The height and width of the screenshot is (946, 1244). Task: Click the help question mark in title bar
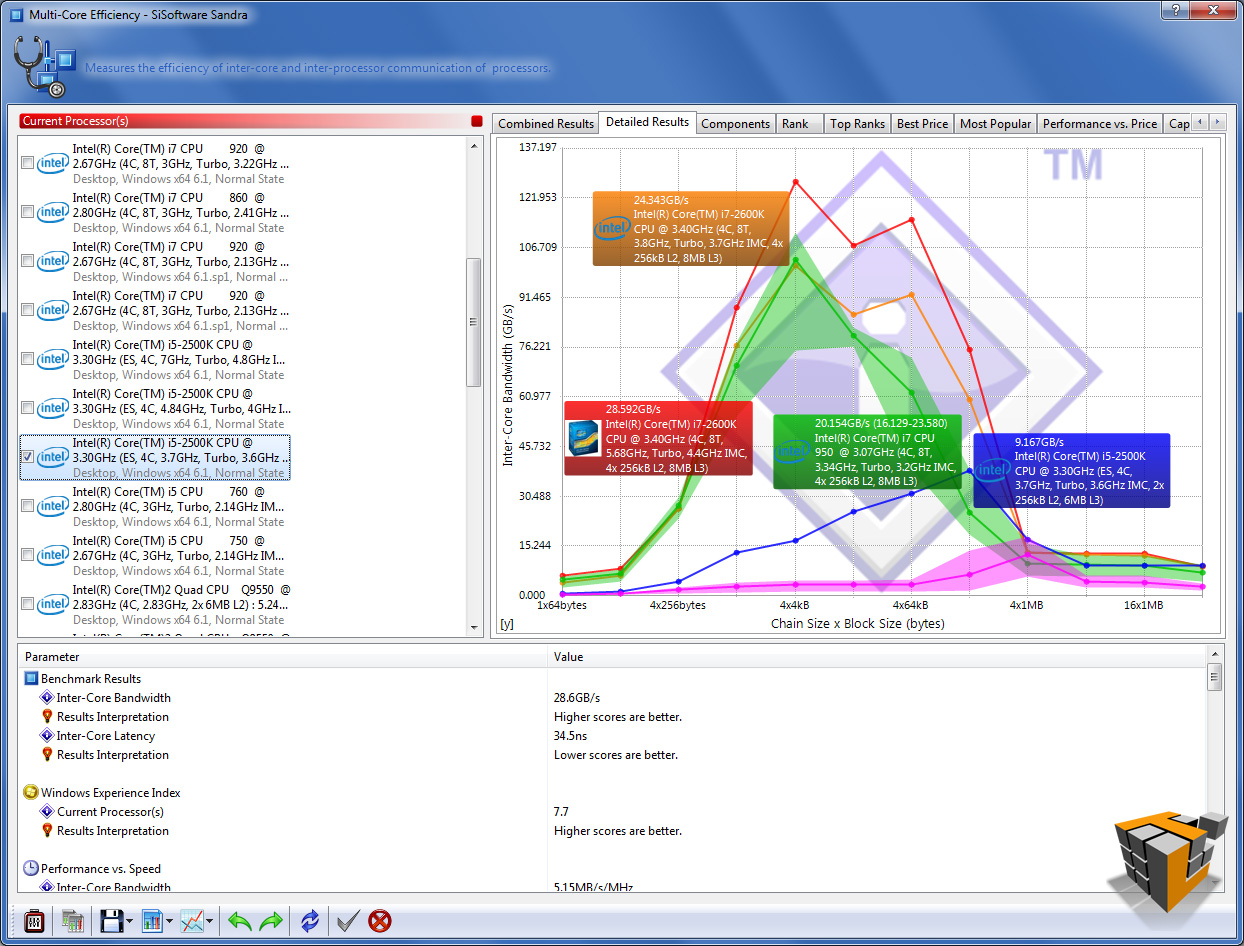[1176, 11]
